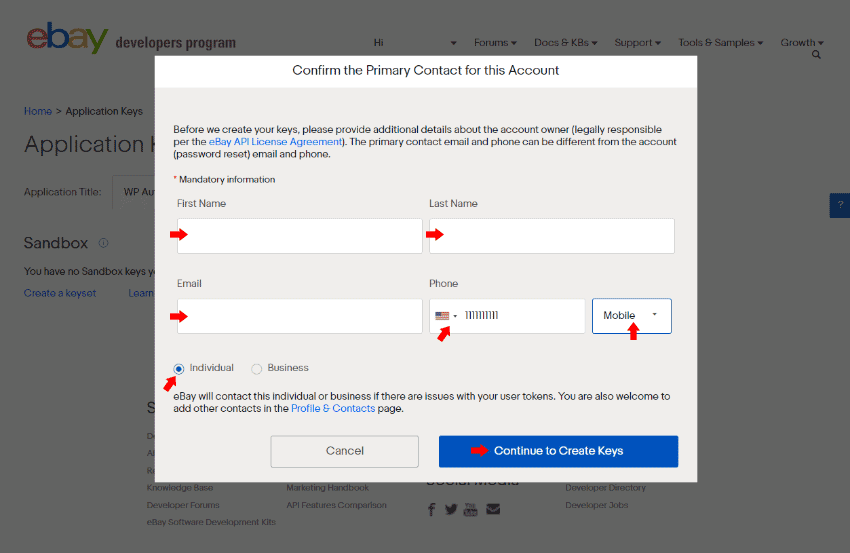Open the Tools & Samples menu

coord(720,42)
